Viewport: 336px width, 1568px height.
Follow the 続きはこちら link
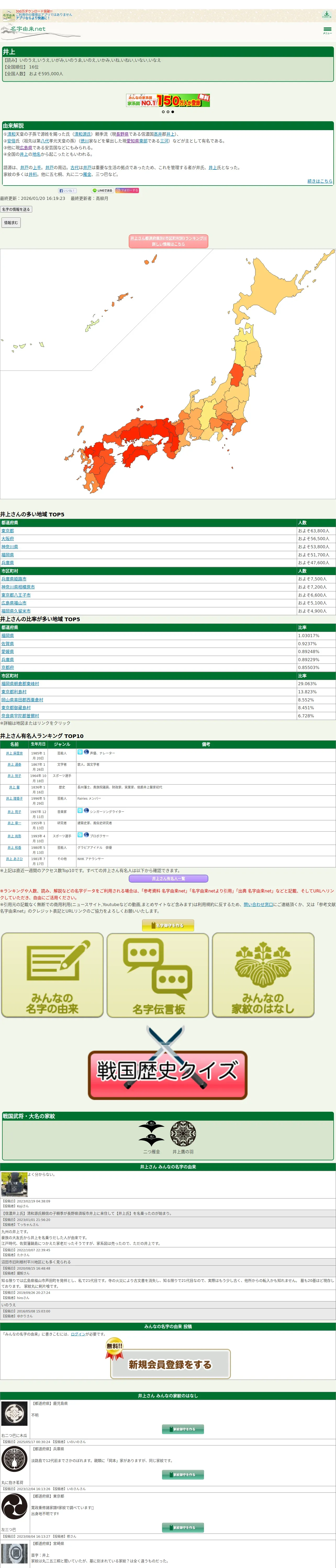coord(320,181)
